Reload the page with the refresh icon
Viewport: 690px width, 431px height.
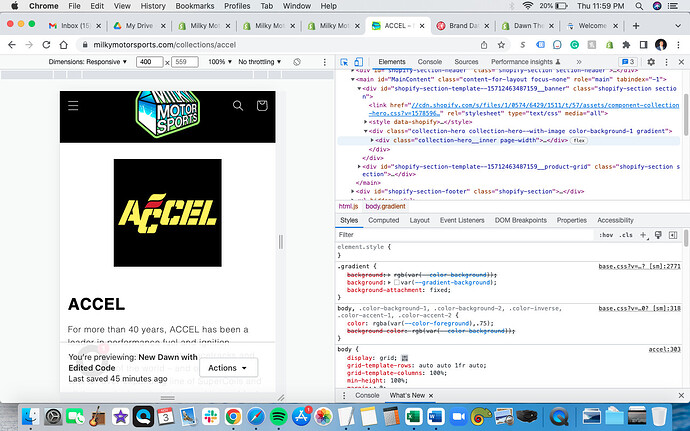[46, 45]
